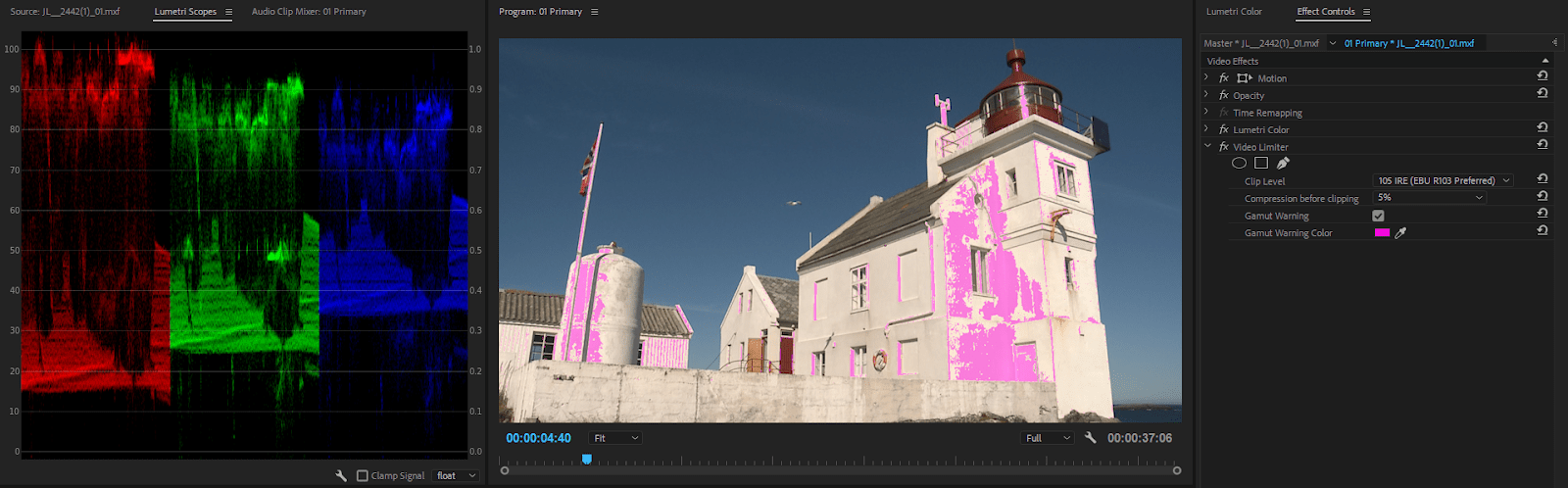This screenshot has width=1568, height=488.
Task: Click the lighthouse video preview frame
Action: (840, 230)
